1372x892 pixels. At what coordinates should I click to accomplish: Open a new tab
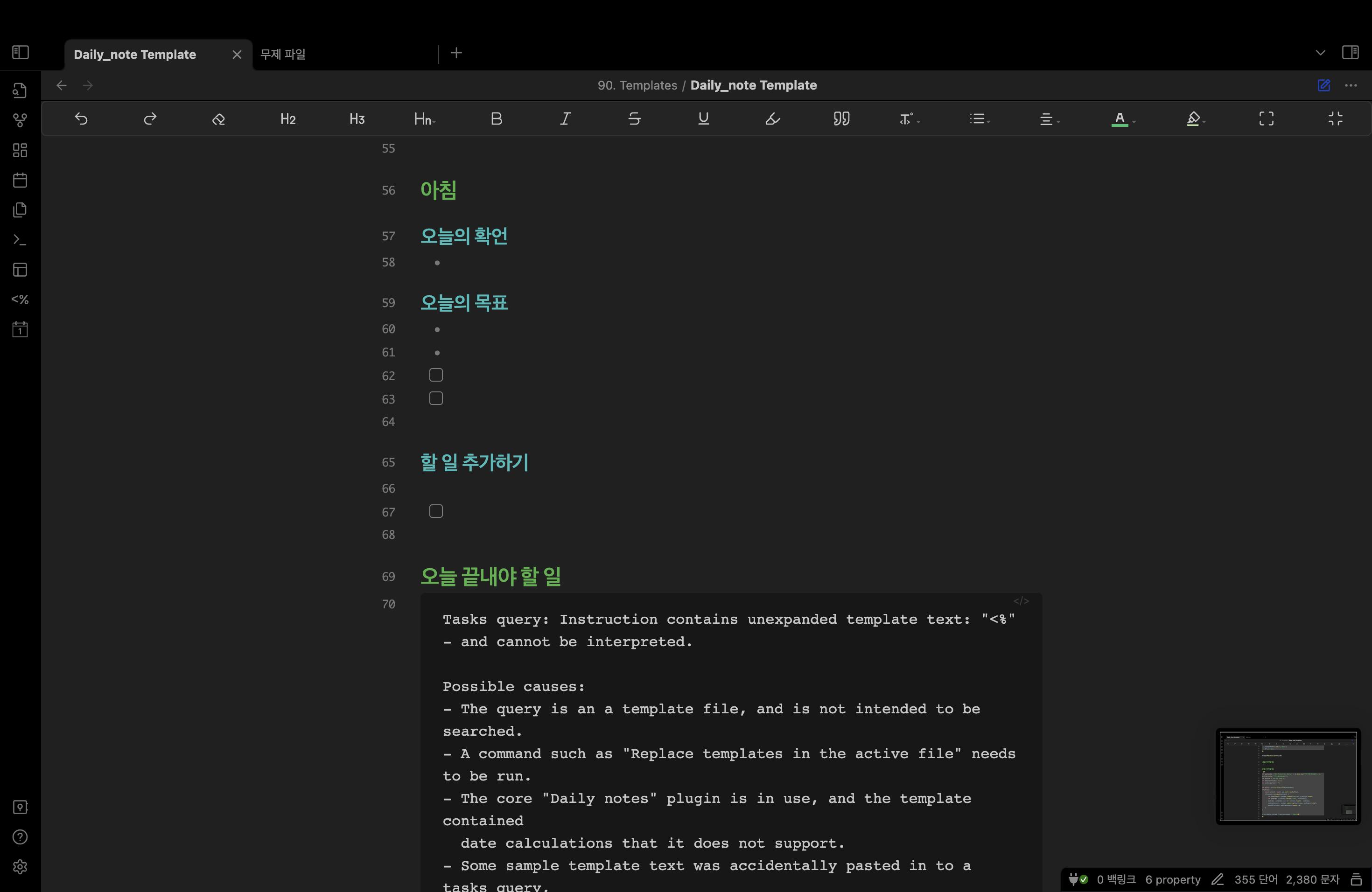[x=456, y=53]
